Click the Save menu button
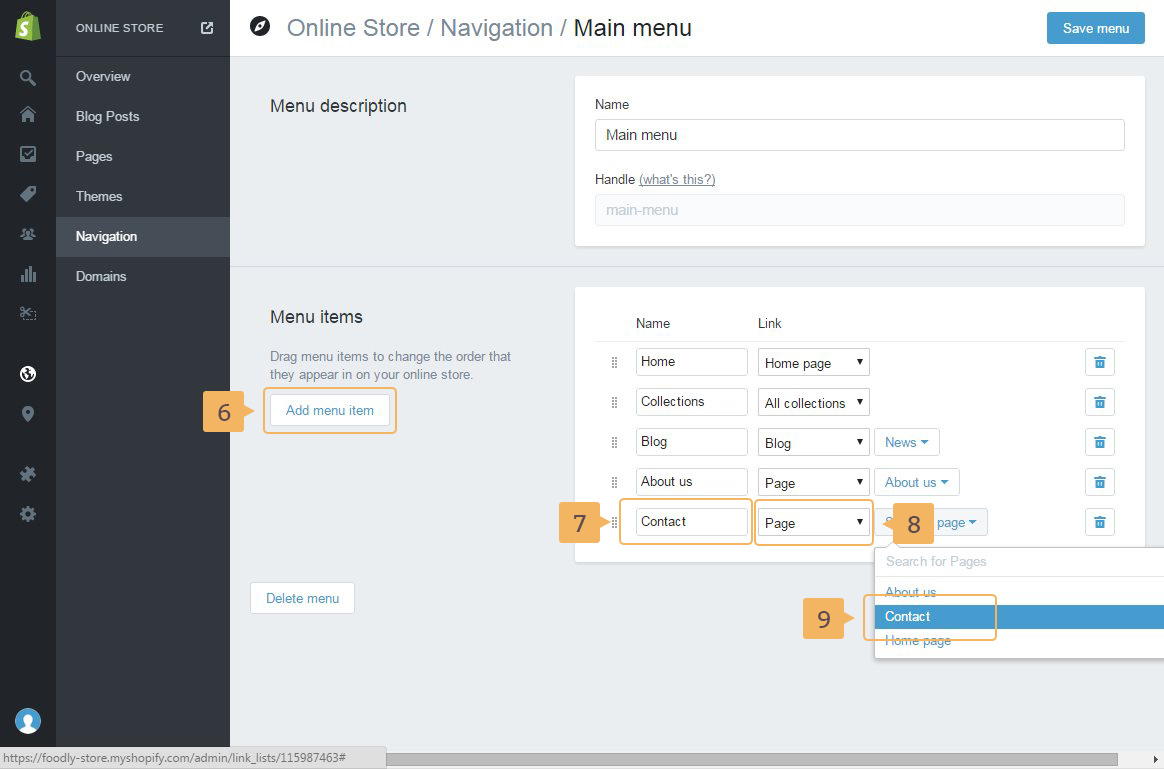Viewport: 1164px width, 769px height. (1095, 28)
